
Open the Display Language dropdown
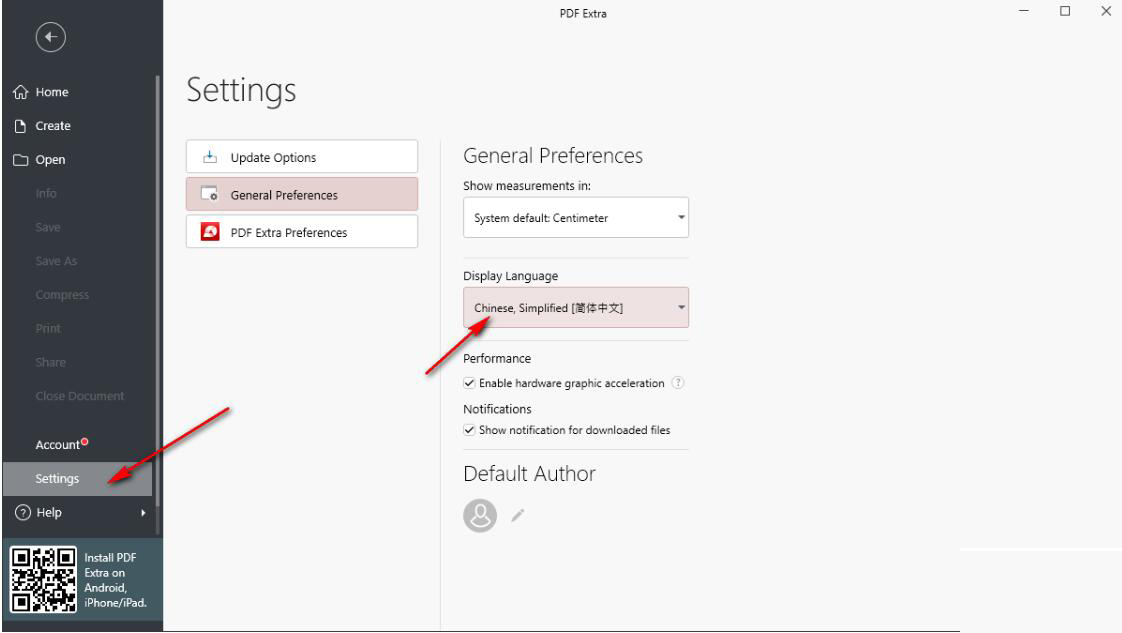pos(576,308)
